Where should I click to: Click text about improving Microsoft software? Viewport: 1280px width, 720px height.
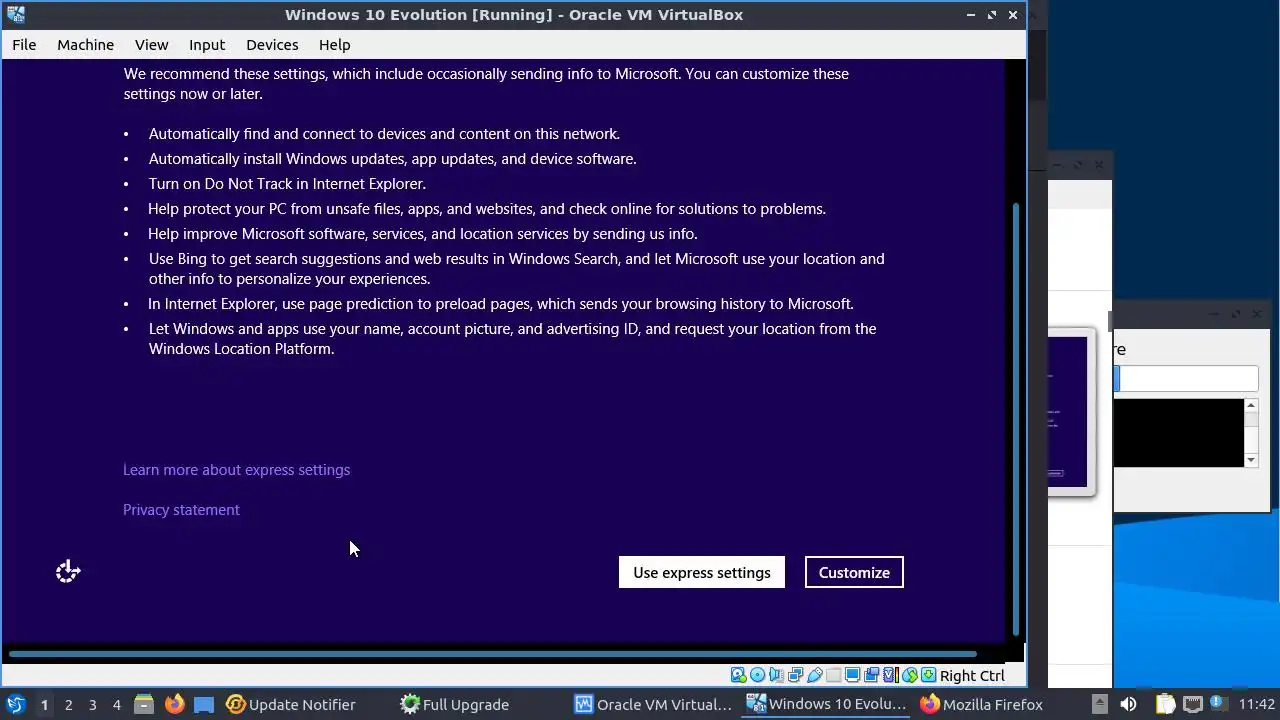(x=423, y=233)
